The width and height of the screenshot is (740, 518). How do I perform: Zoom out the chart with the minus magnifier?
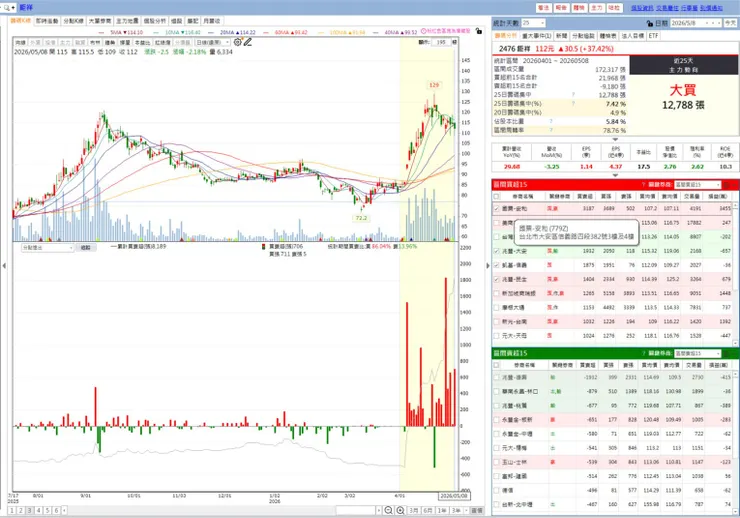tap(388, 510)
